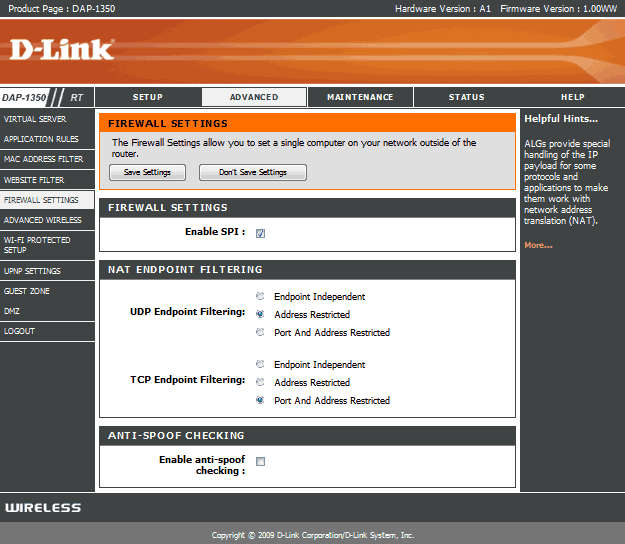Open Virtual Server in sidebar
This screenshot has width=625, height=544.
pyautogui.click(x=35, y=119)
